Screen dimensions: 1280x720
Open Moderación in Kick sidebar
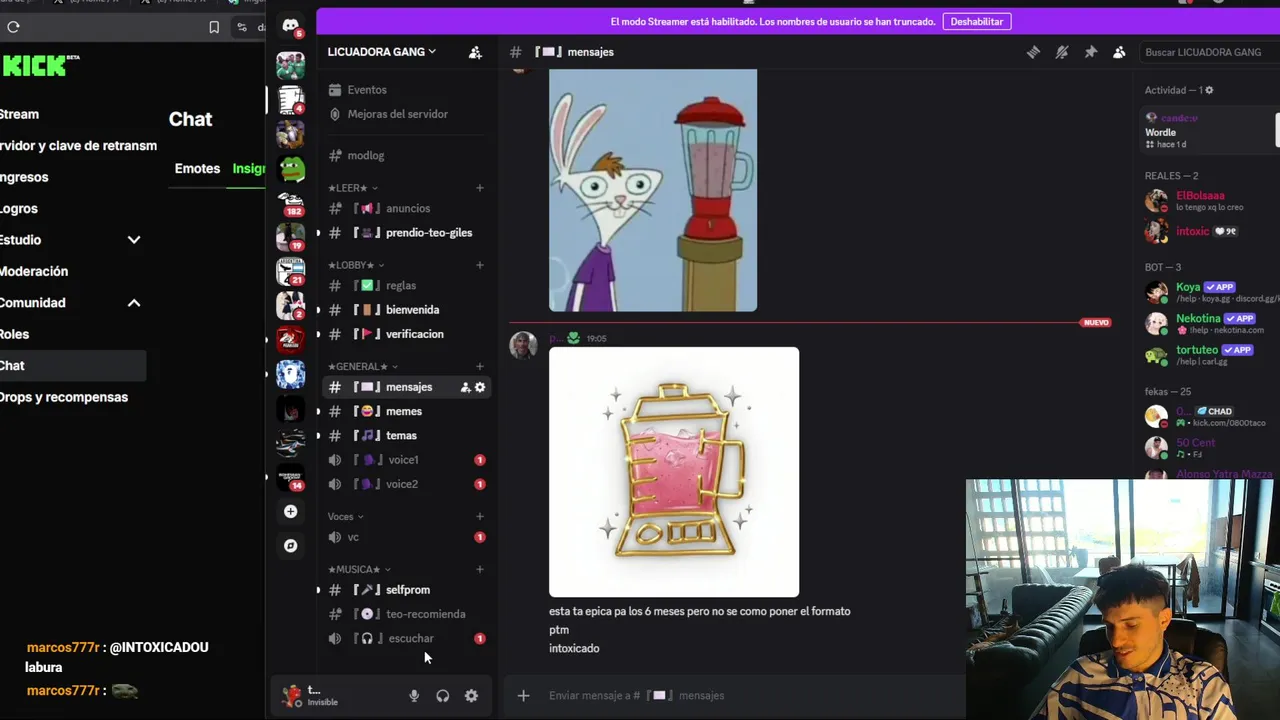34,271
